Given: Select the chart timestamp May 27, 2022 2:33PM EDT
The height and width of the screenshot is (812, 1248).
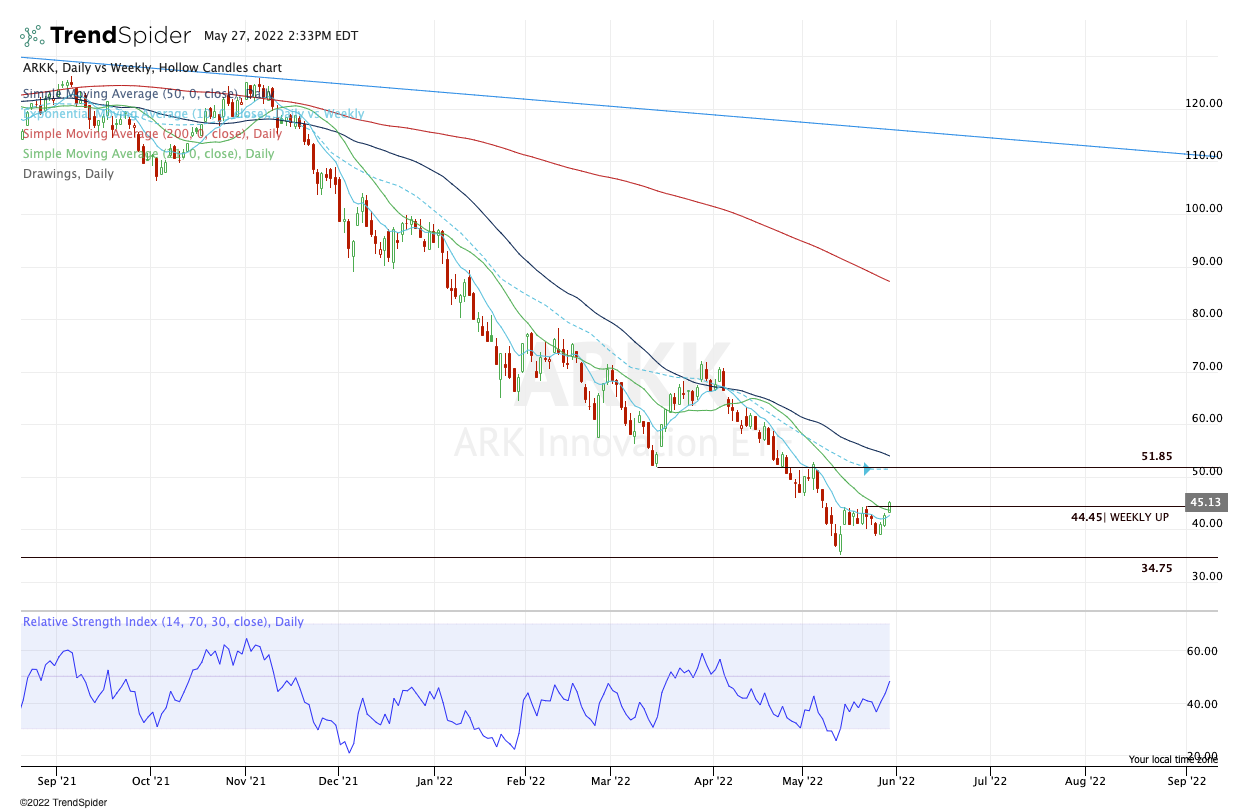Looking at the screenshot, I should (280, 35).
